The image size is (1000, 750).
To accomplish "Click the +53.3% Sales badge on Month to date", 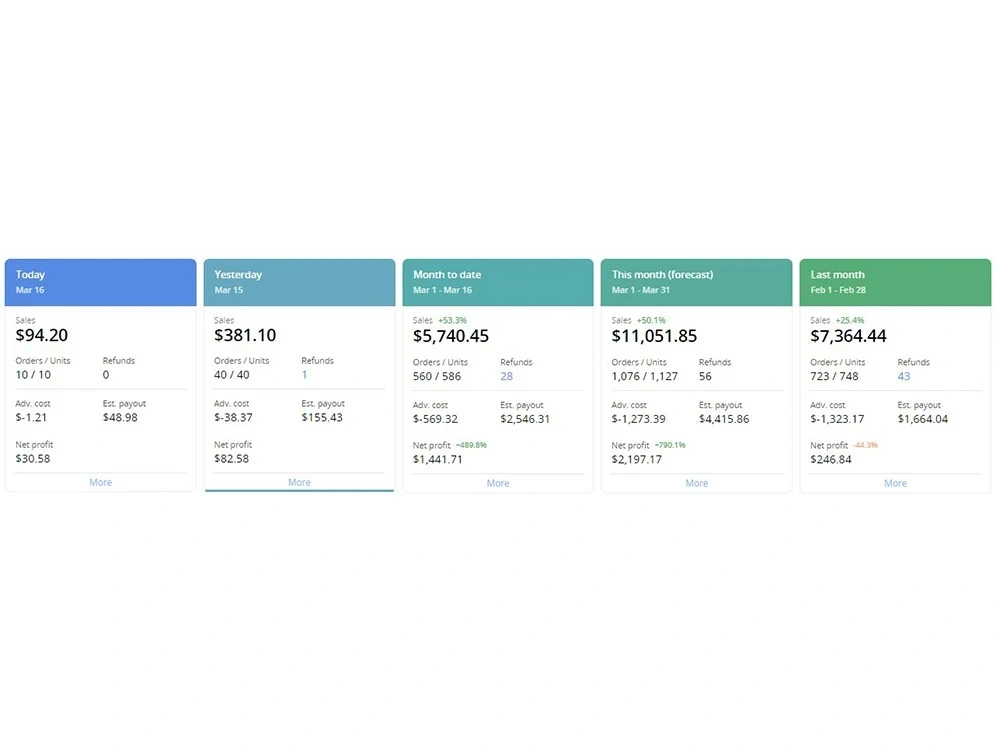I will (450, 320).
